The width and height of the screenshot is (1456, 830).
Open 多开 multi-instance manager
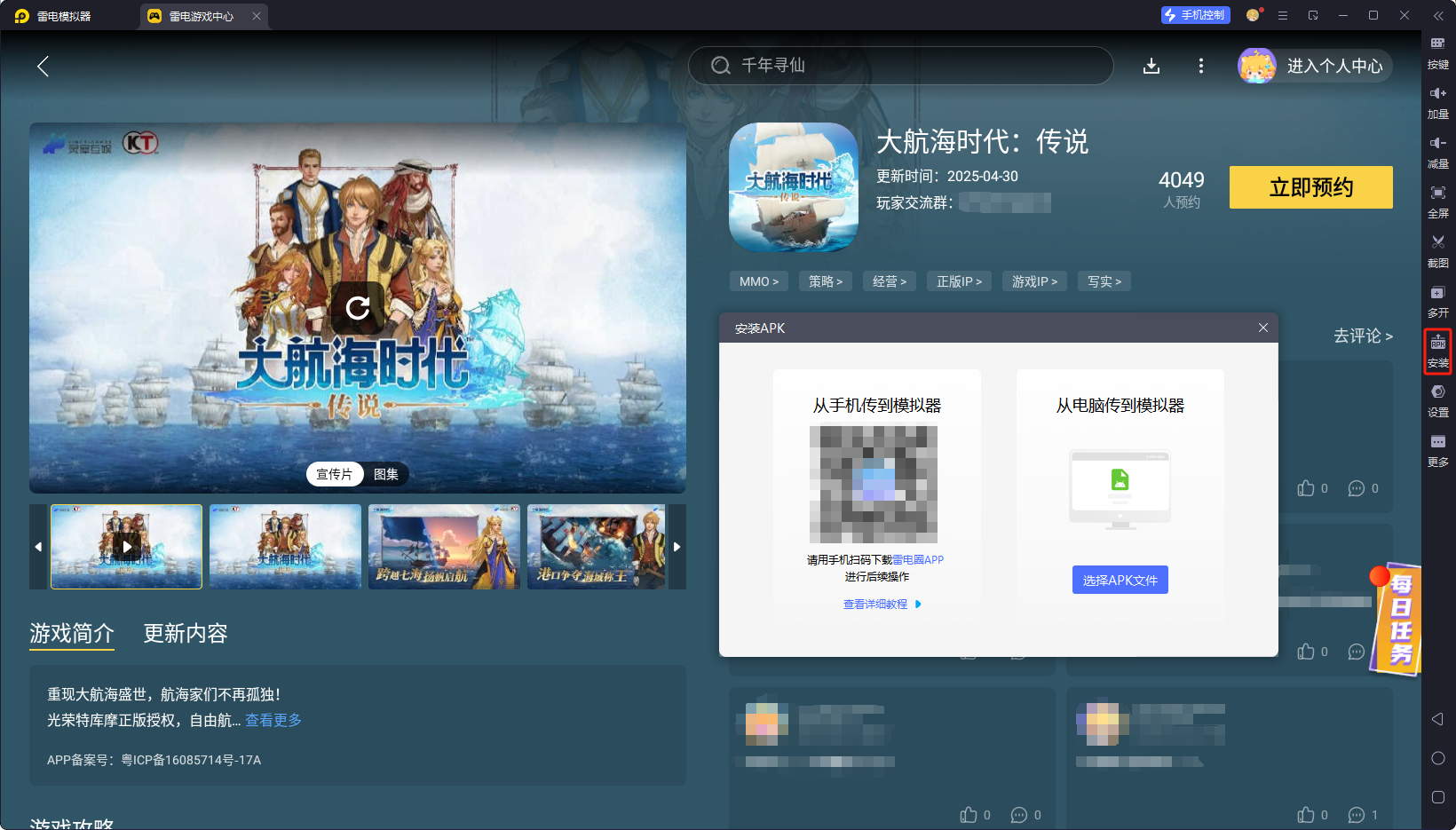pos(1438,302)
